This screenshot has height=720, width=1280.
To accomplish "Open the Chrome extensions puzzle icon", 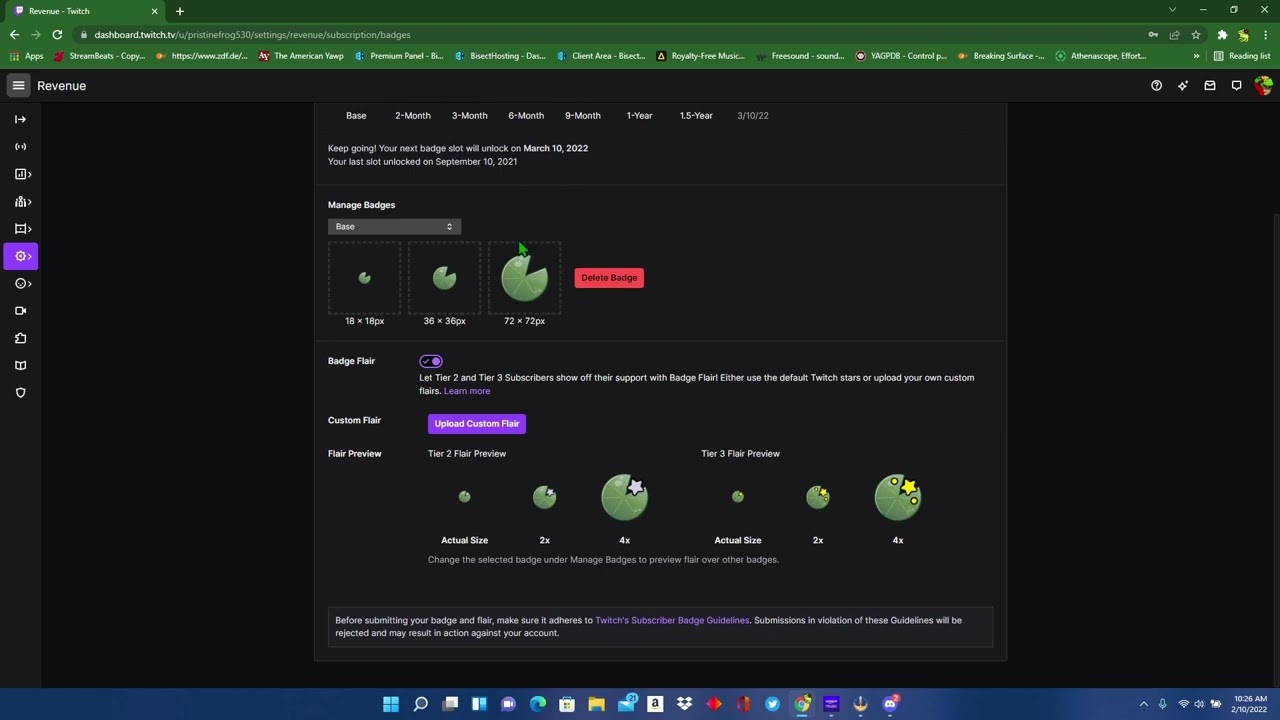I will coord(1222,34).
